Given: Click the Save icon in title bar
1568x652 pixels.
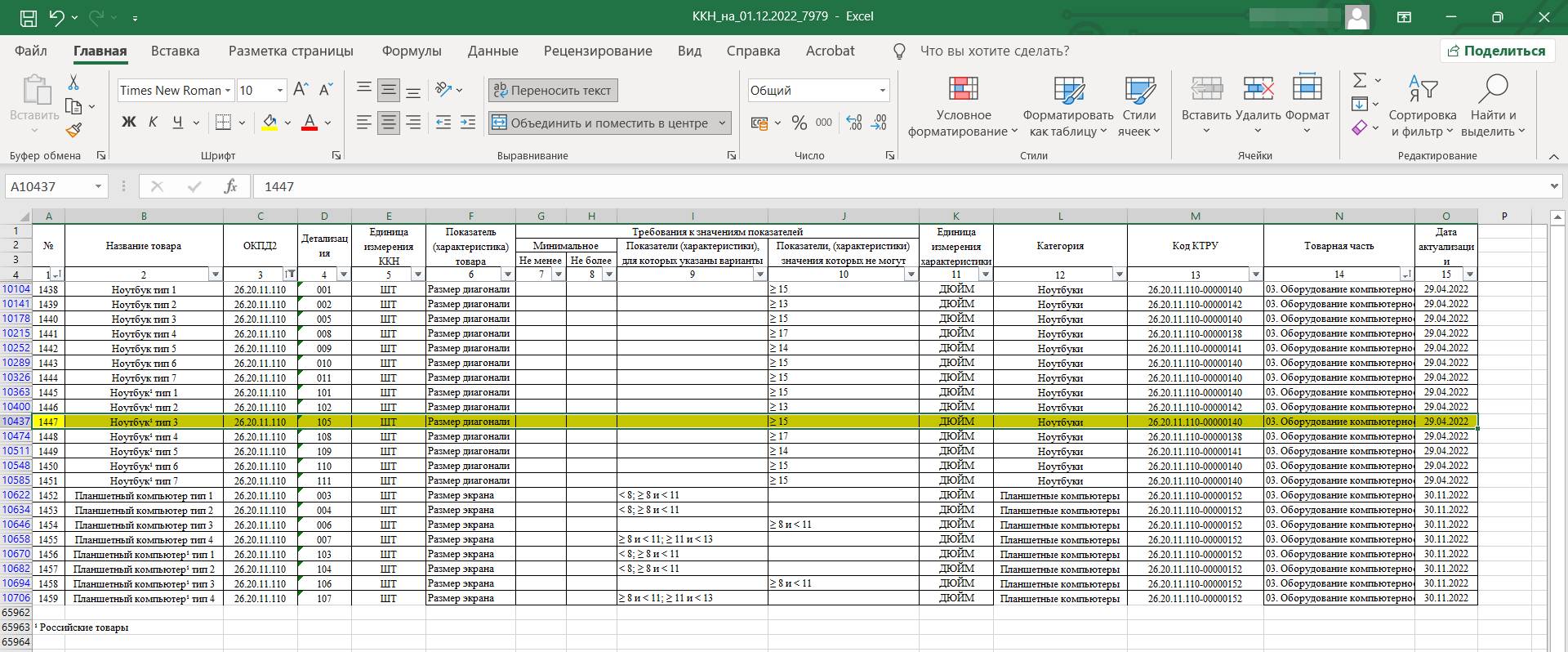Looking at the screenshot, I should click(x=27, y=17).
